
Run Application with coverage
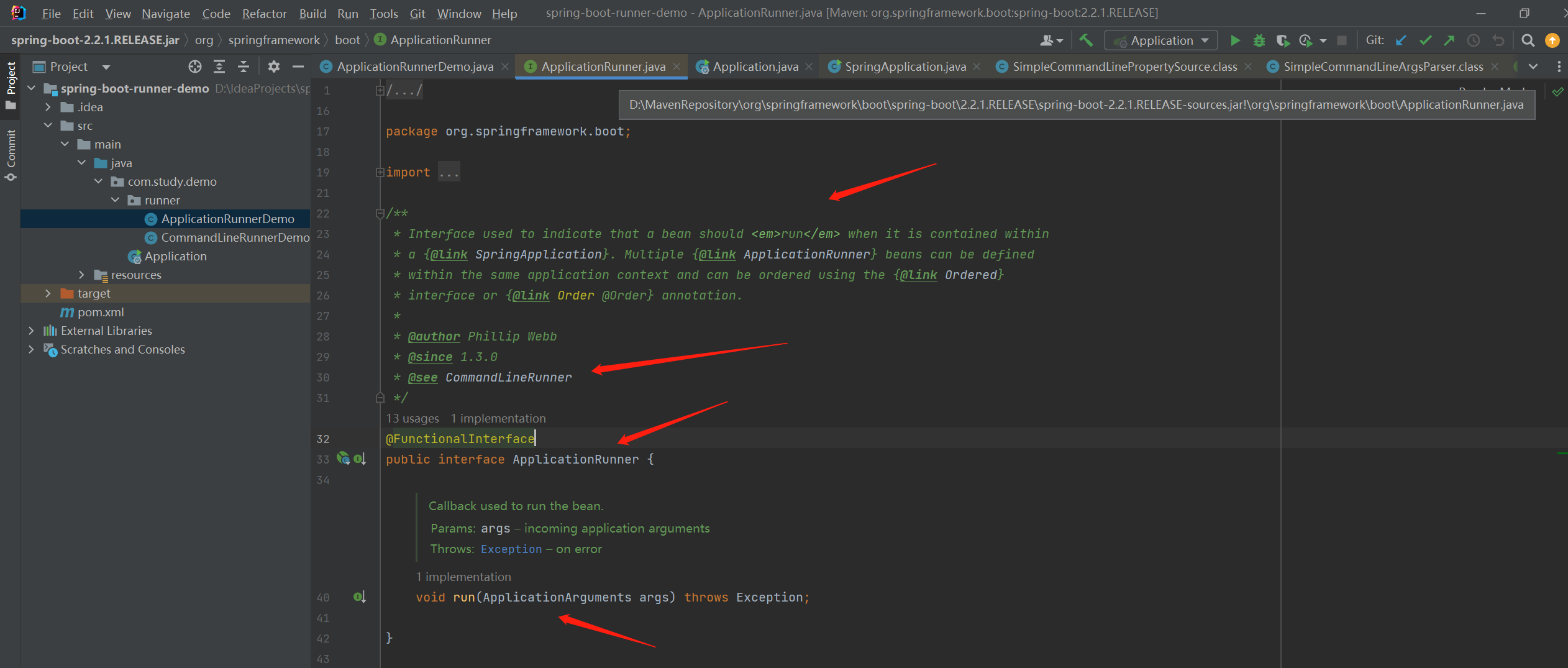click(x=1282, y=40)
